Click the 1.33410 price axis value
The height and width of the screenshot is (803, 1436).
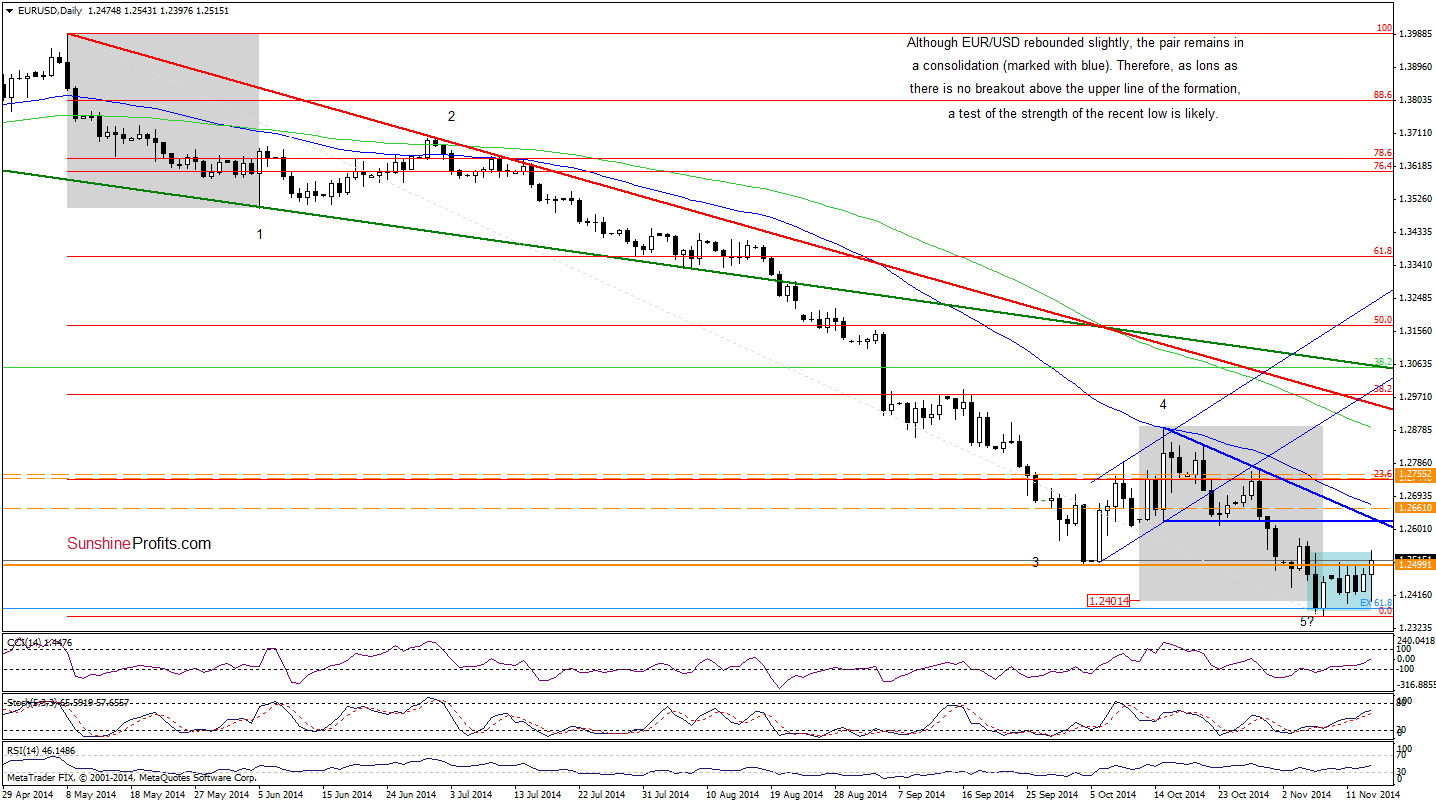coord(1417,265)
